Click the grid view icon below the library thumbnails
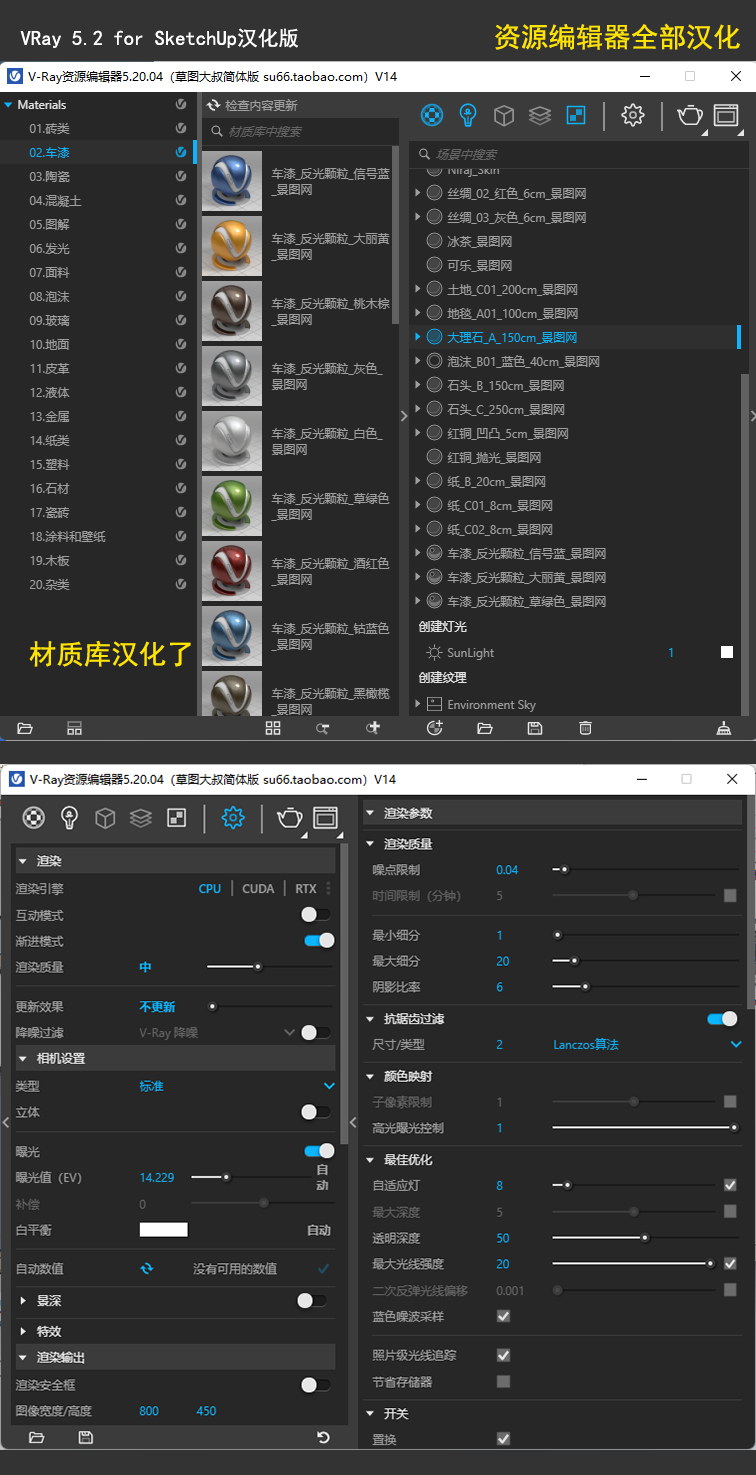The image size is (756, 1475). point(273,728)
